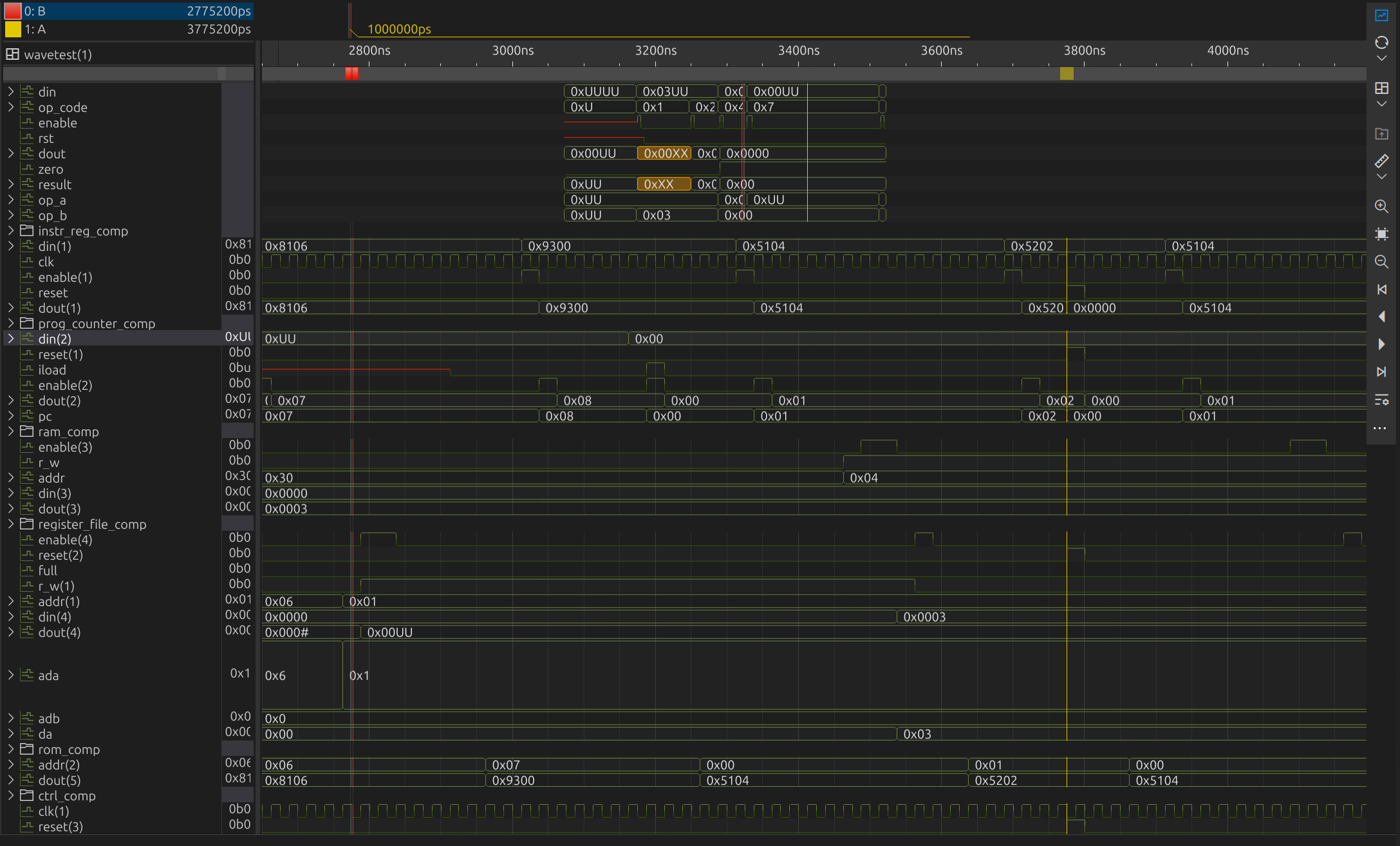Select the yellow cursor A swatch

coord(13,29)
